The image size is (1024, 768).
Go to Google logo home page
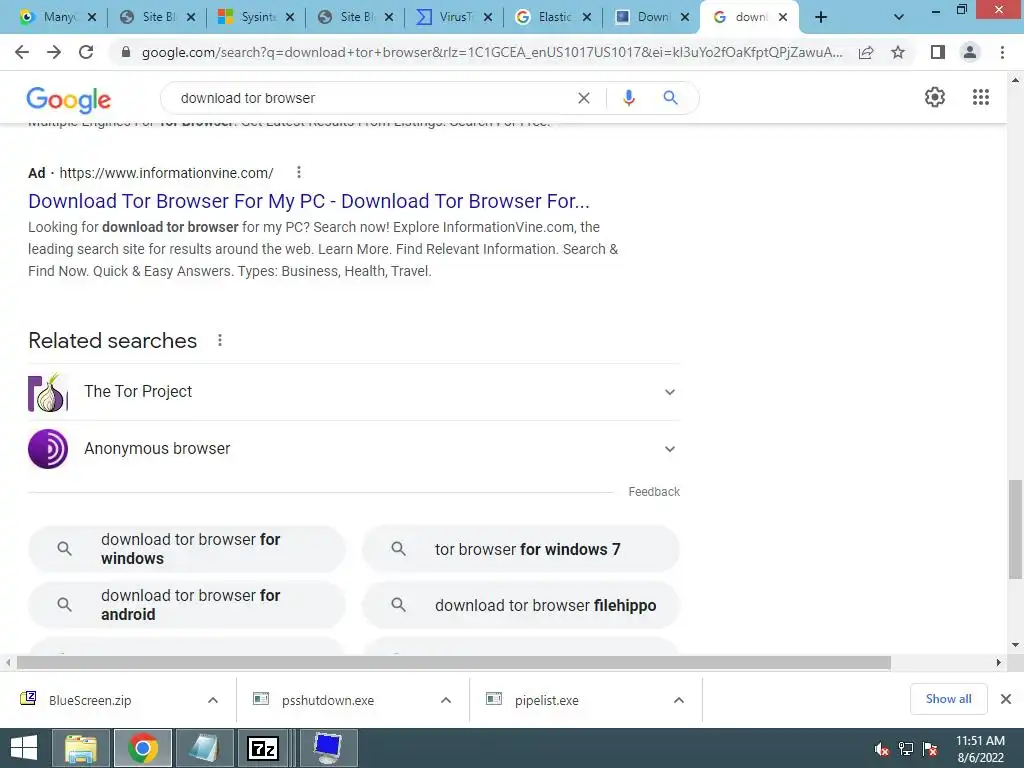[x=69, y=99]
